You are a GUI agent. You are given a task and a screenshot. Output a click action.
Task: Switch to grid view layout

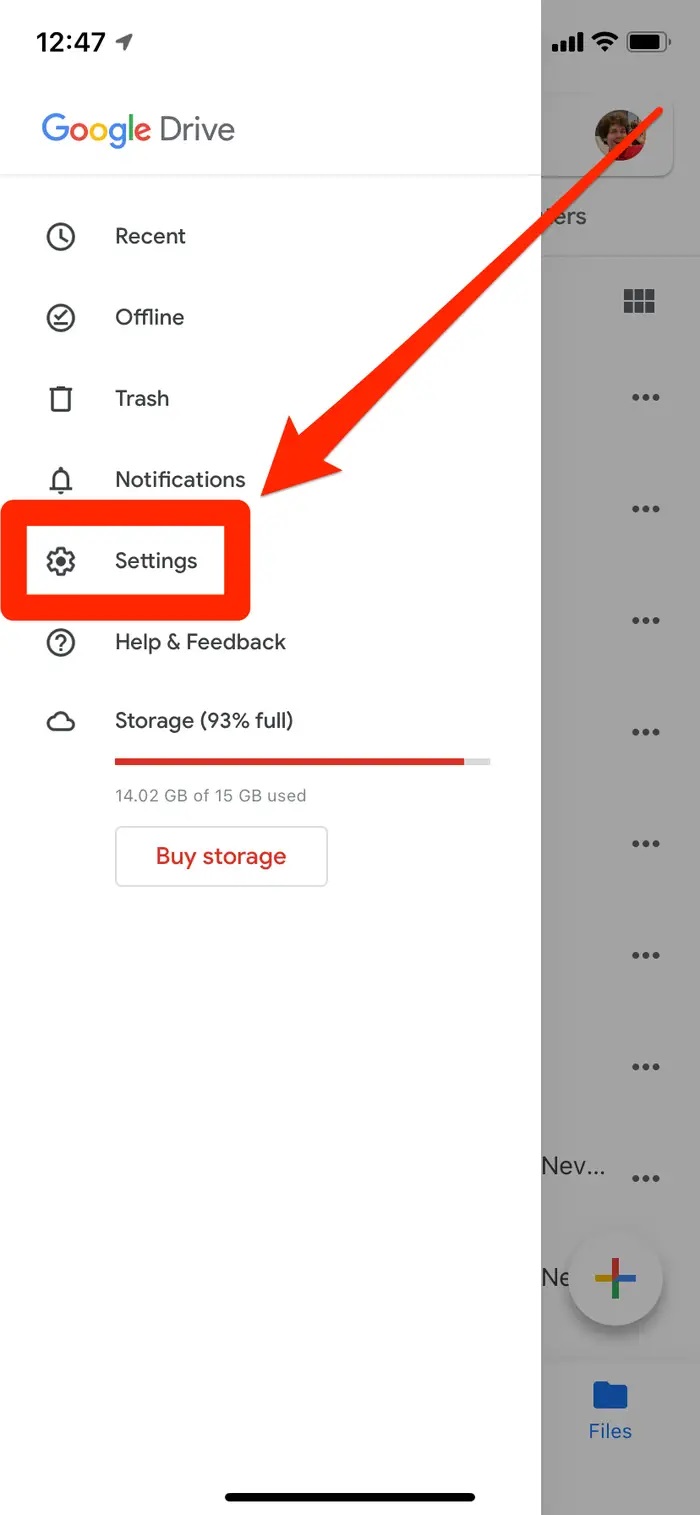pyautogui.click(x=639, y=301)
